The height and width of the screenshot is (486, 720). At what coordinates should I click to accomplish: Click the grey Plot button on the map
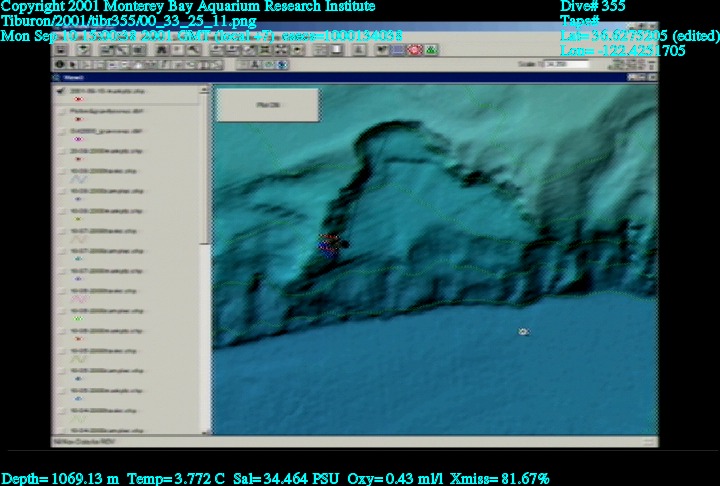(267, 105)
